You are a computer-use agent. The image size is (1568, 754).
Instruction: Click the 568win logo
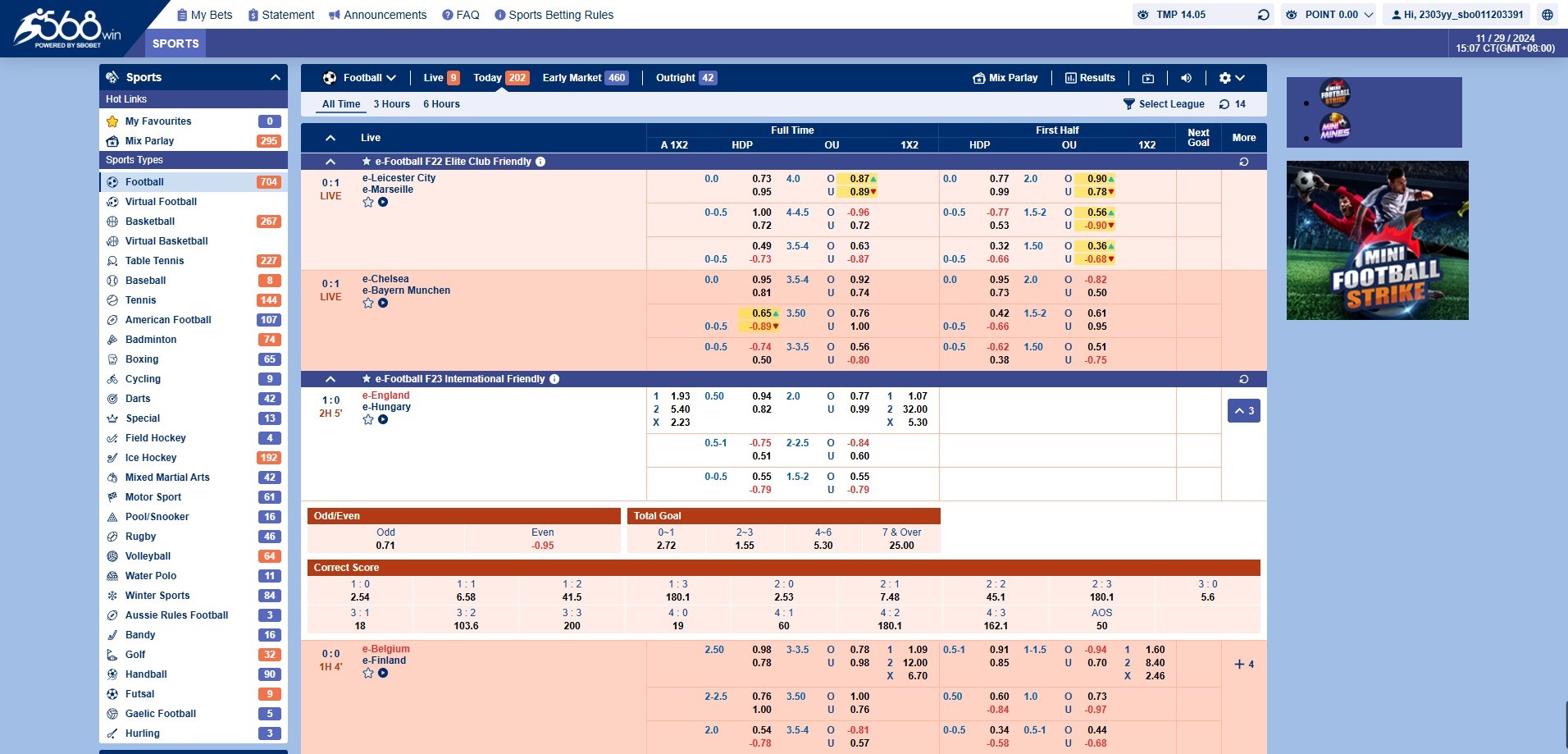pos(67,28)
